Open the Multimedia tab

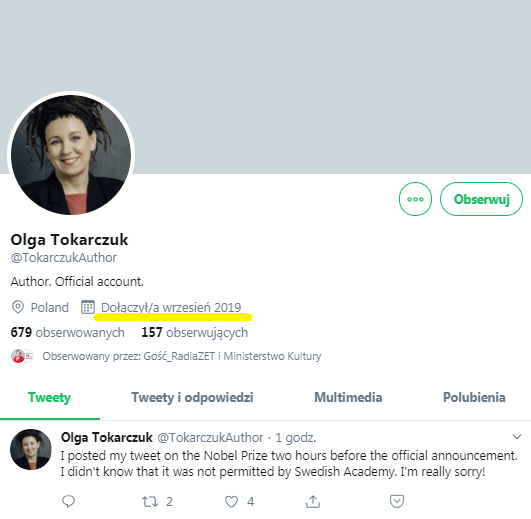[348, 397]
